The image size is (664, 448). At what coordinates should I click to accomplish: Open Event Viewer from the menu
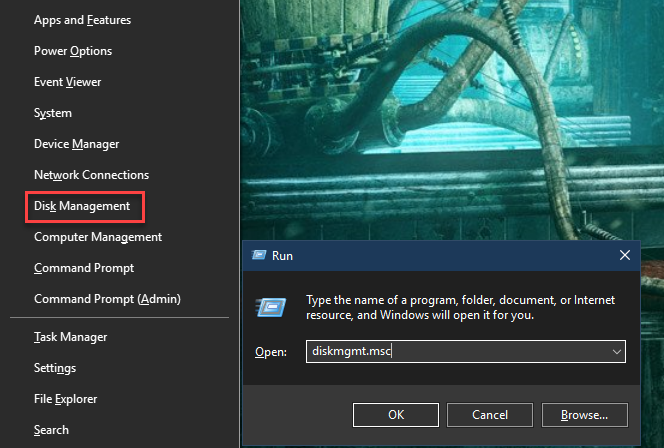pos(67,82)
